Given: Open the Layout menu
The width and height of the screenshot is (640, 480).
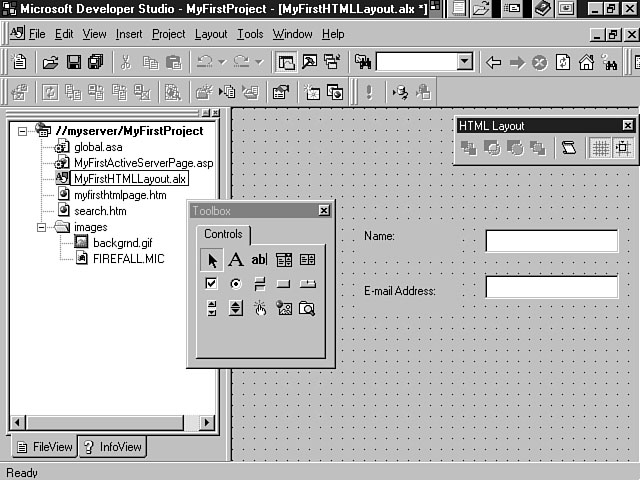Looking at the screenshot, I should 211,34.
